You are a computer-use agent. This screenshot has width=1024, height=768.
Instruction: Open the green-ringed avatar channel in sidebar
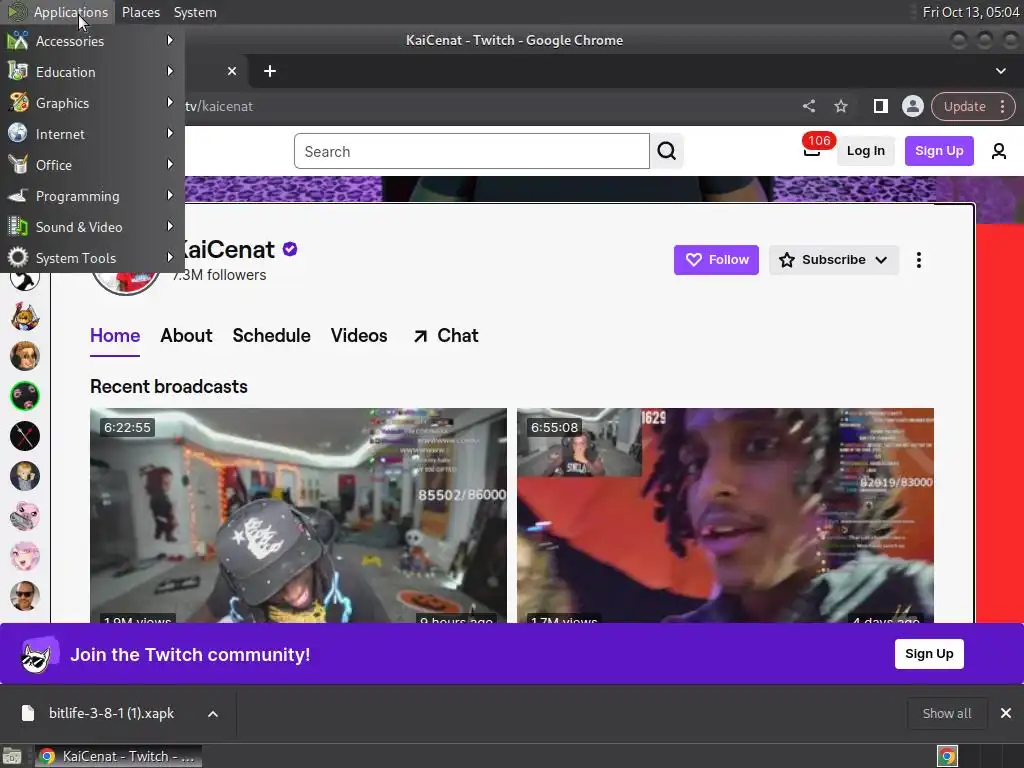[x=25, y=396]
